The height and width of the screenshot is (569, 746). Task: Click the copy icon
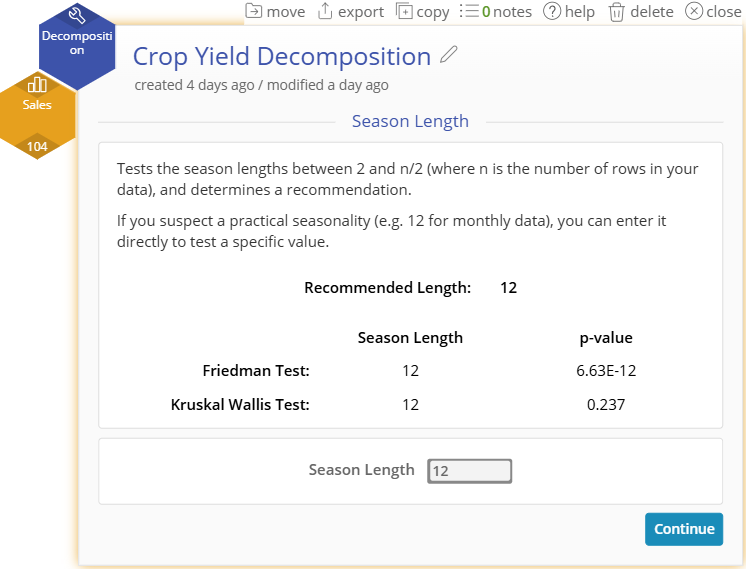point(404,11)
